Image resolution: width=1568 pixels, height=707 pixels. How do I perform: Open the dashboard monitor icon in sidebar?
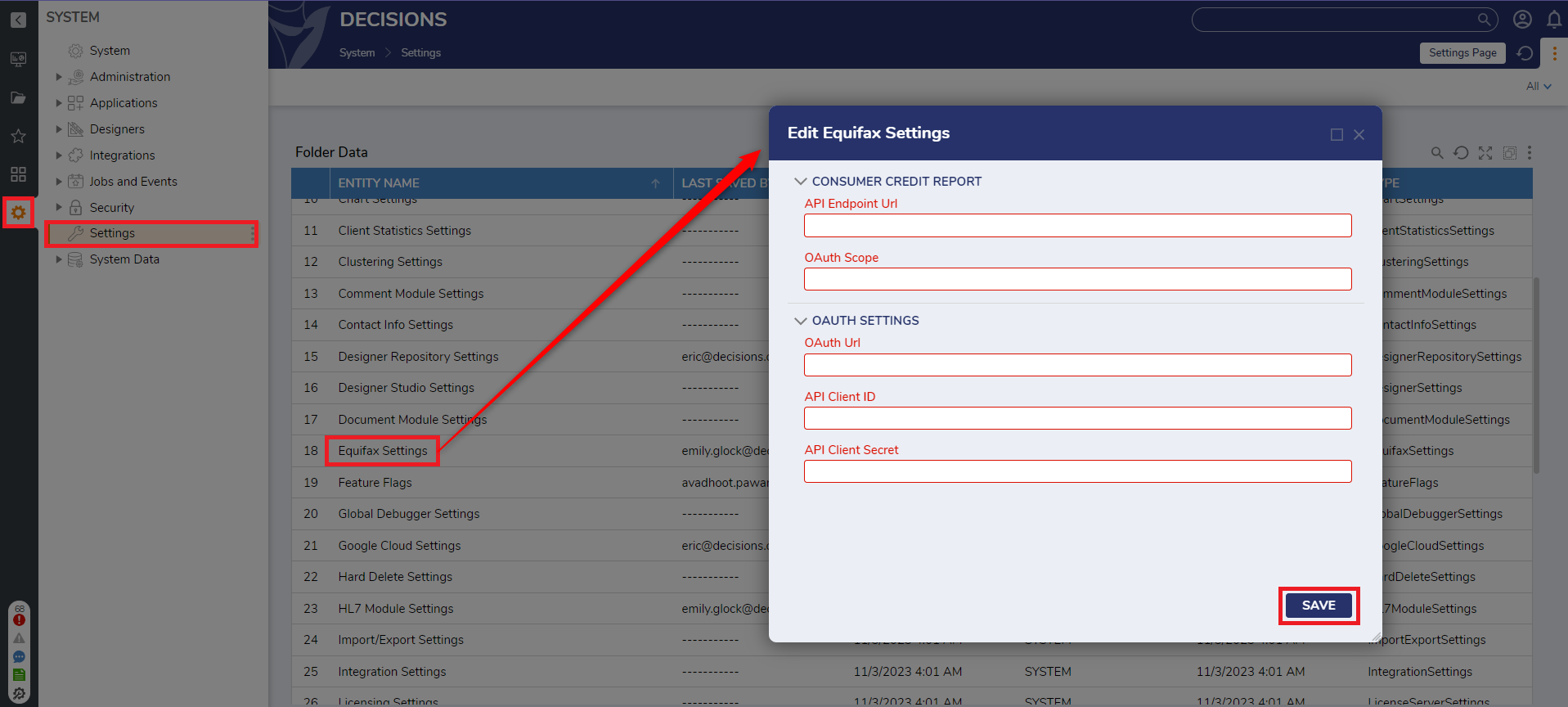pyautogui.click(x=18, y=59)
